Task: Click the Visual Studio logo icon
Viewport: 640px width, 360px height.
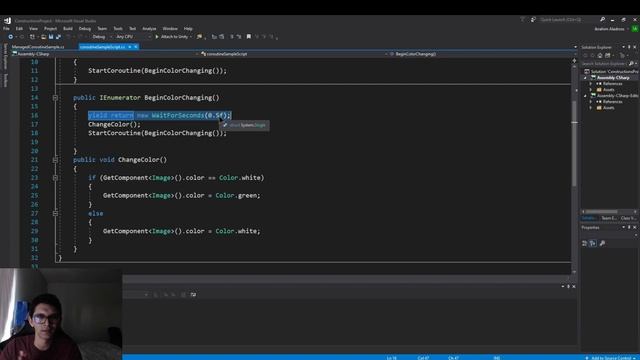Action: [x=7, y=20]
